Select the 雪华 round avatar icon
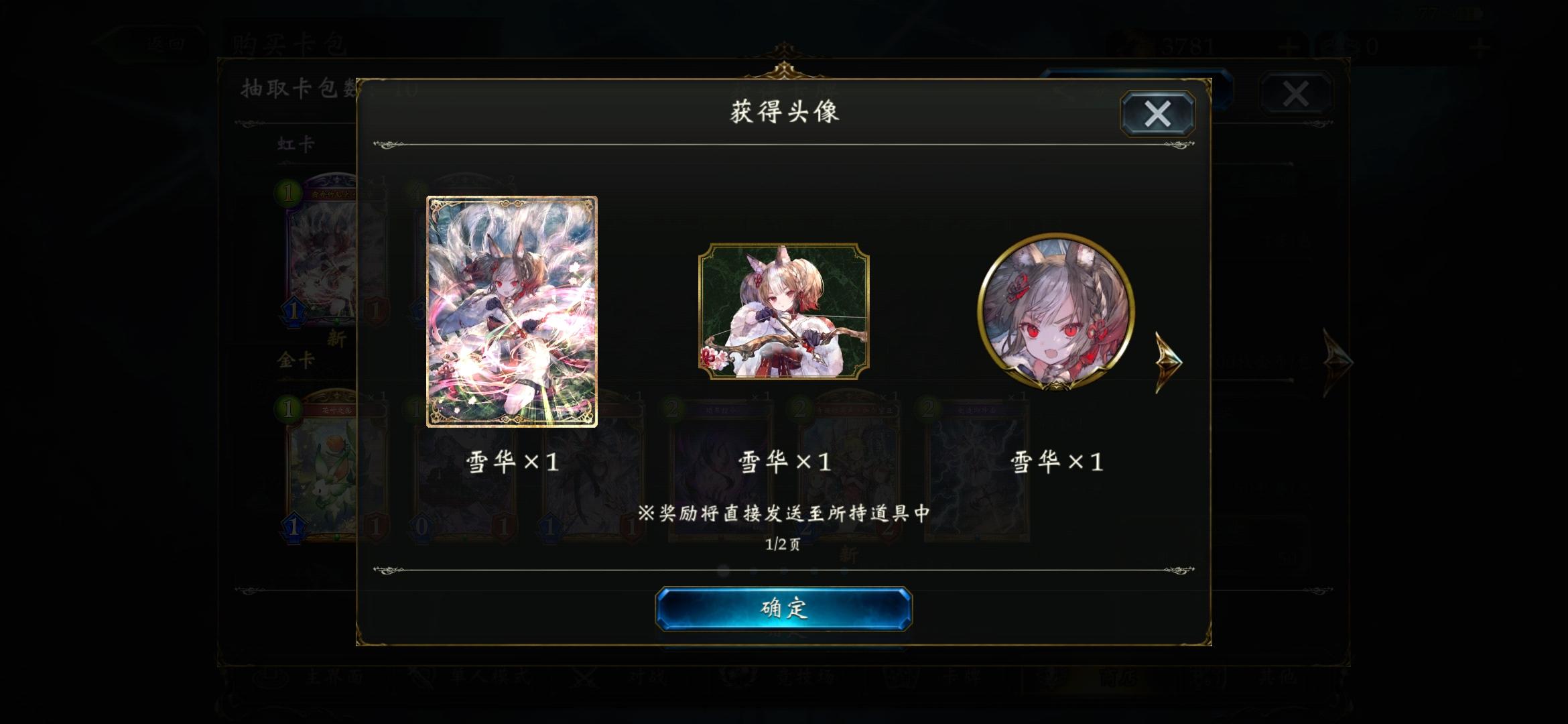 point(1056,311)
